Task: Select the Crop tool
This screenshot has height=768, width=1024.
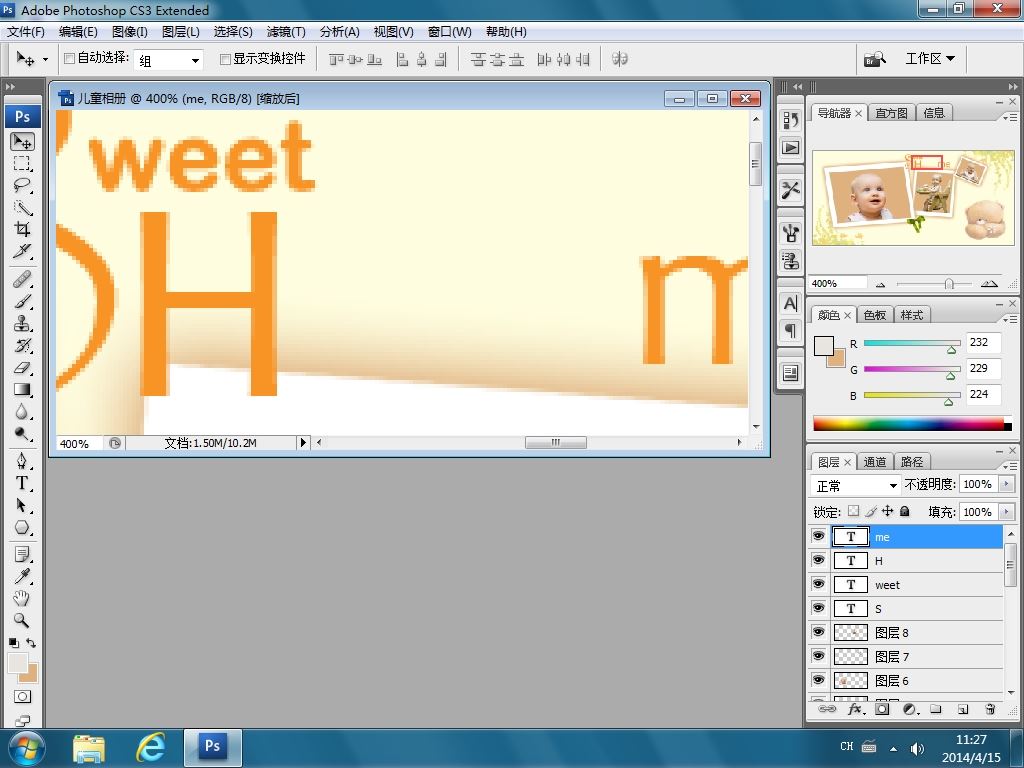Action: [x=22, y=230]
